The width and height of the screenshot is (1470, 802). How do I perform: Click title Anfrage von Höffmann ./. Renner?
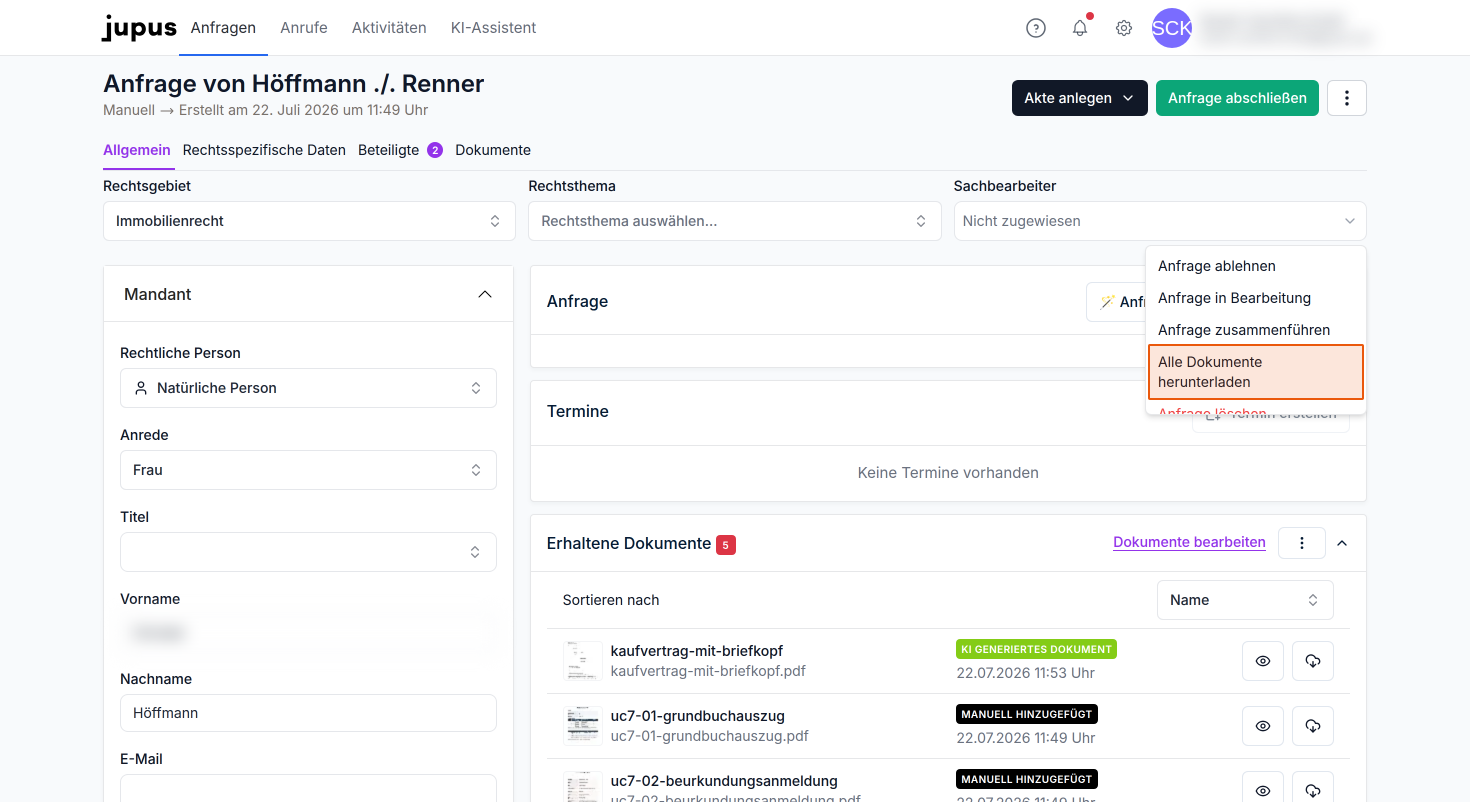point(294,83)
